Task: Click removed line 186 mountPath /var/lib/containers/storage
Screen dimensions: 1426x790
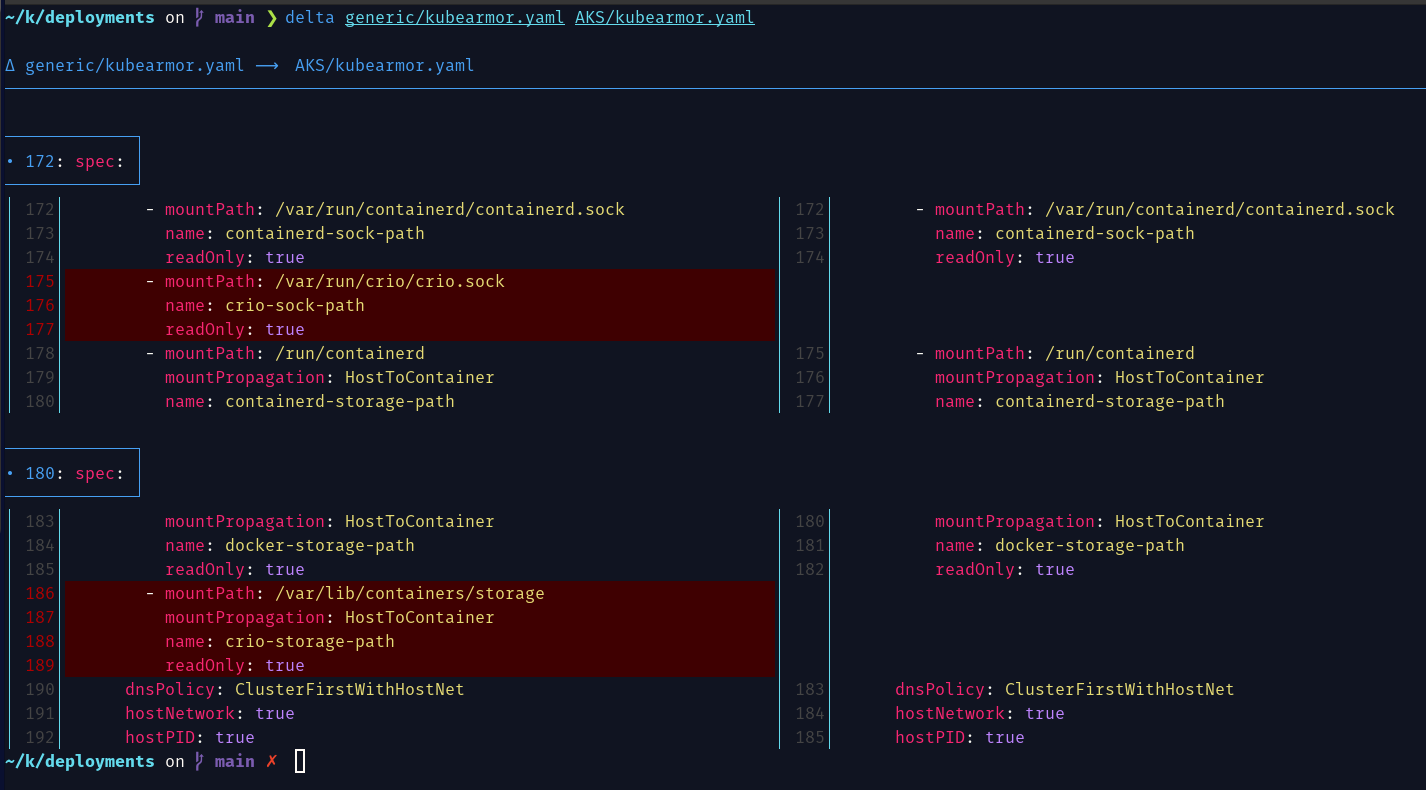Action: click(x=345, y=594)
